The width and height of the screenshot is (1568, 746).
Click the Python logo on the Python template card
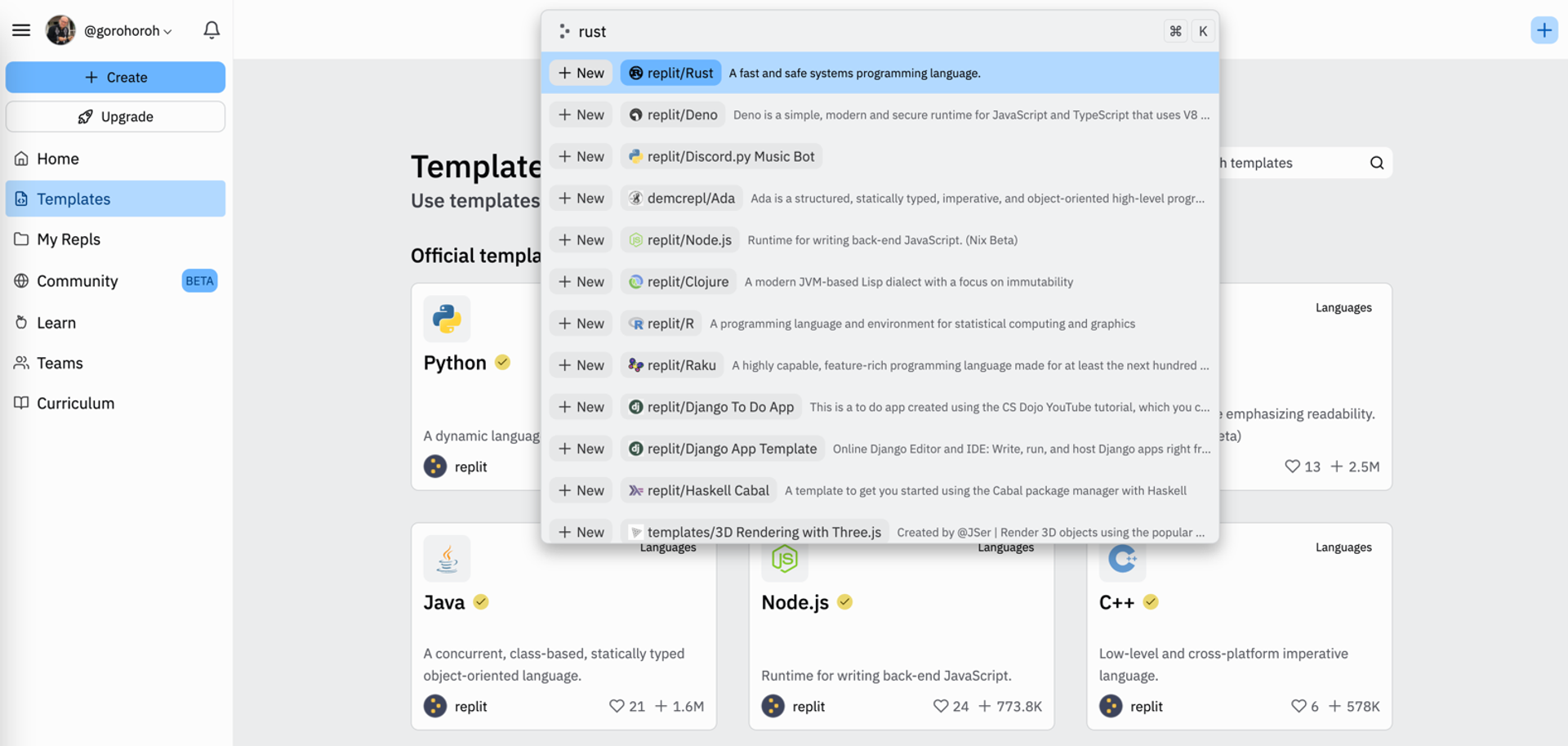click(447, 319)
